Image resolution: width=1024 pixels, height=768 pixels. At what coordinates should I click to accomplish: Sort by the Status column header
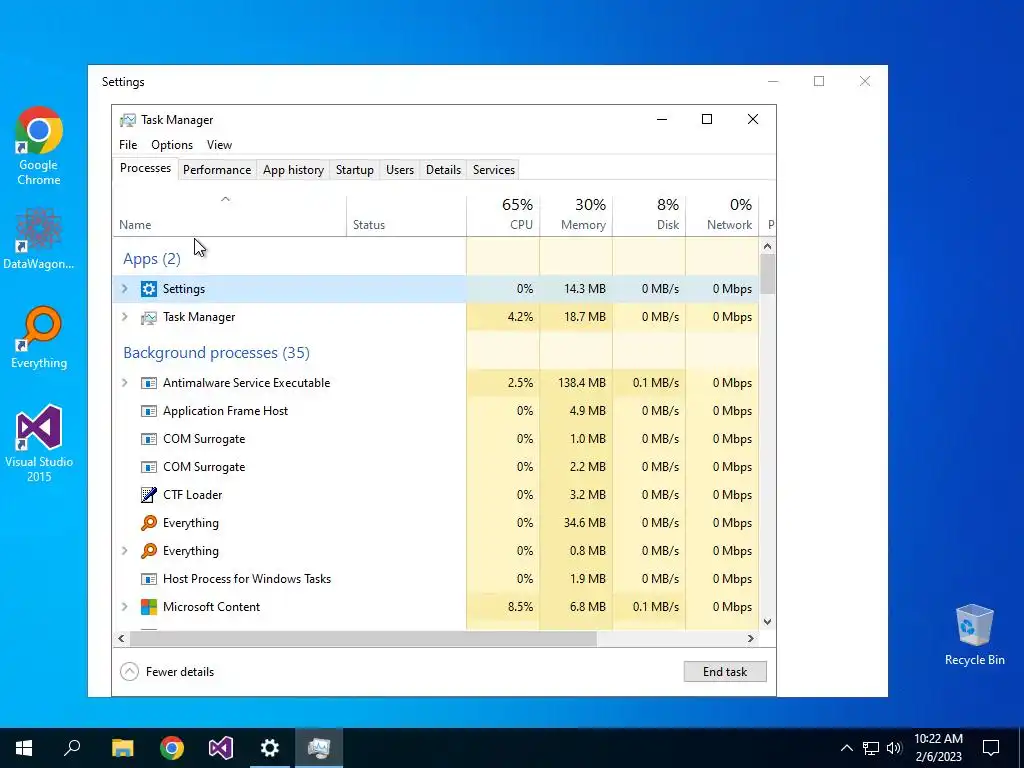click(x=406, y=216)
